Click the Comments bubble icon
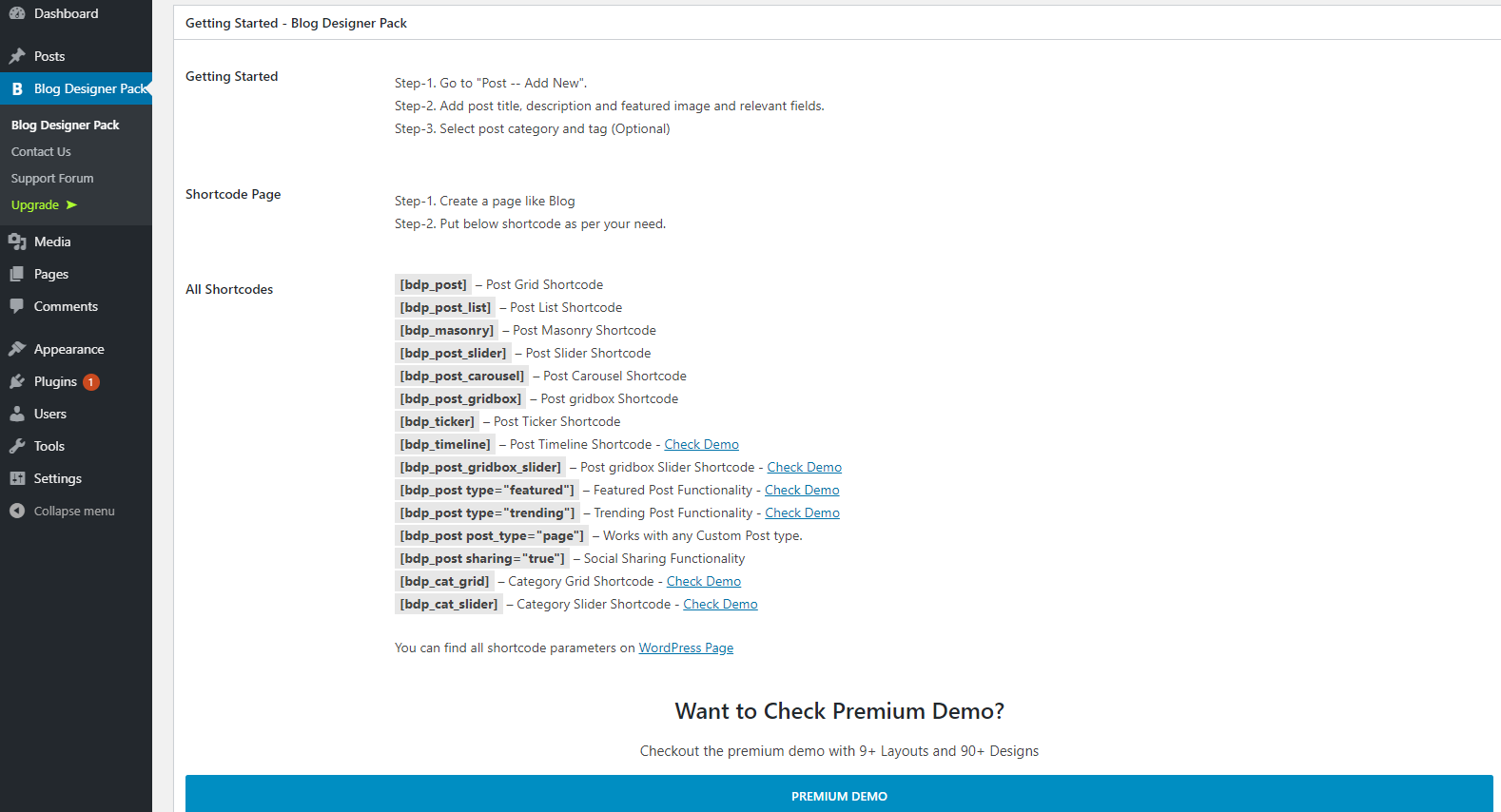 (x=17, y=306)
